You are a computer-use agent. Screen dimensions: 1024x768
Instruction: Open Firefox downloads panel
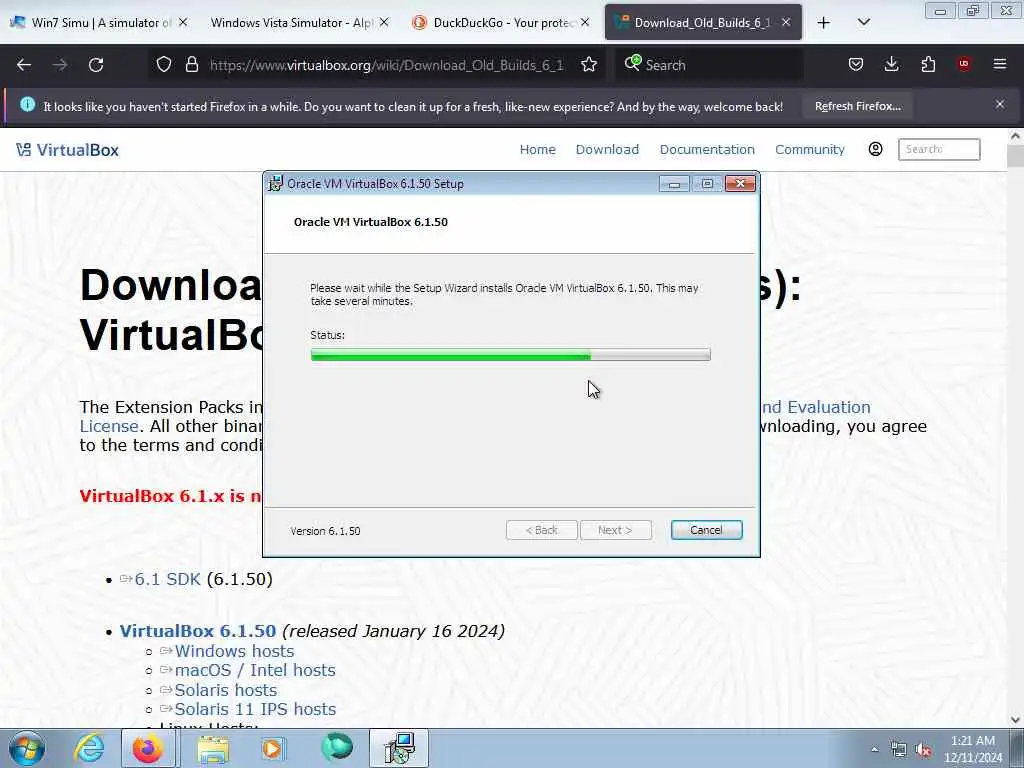tap(891, 64)
